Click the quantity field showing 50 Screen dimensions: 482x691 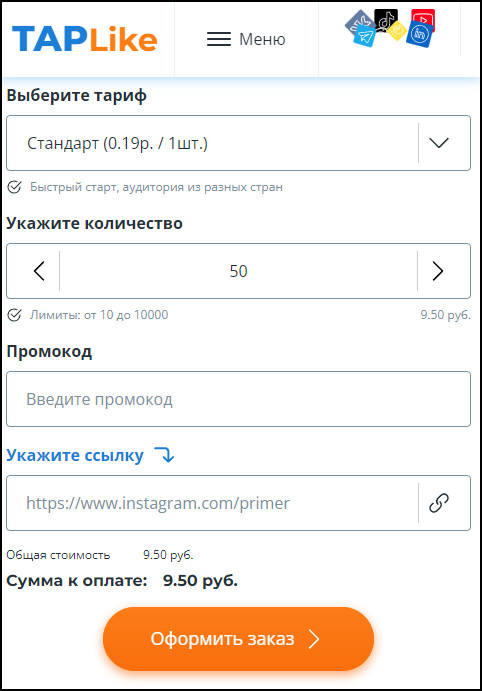238,271
